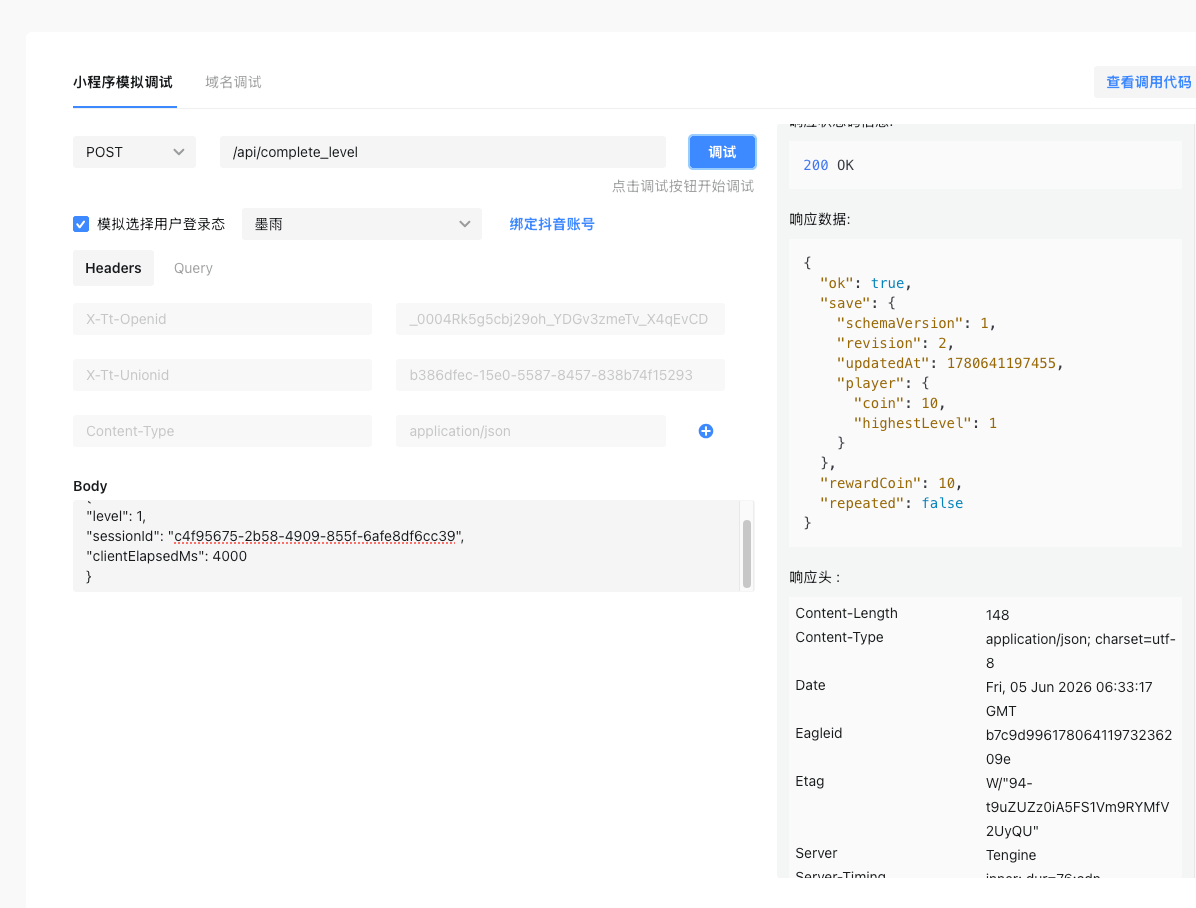The height and width of the screenshot is (908, 1196).
Task: Click the "schemaVersion": 1 response line
Action: [916, 323]
